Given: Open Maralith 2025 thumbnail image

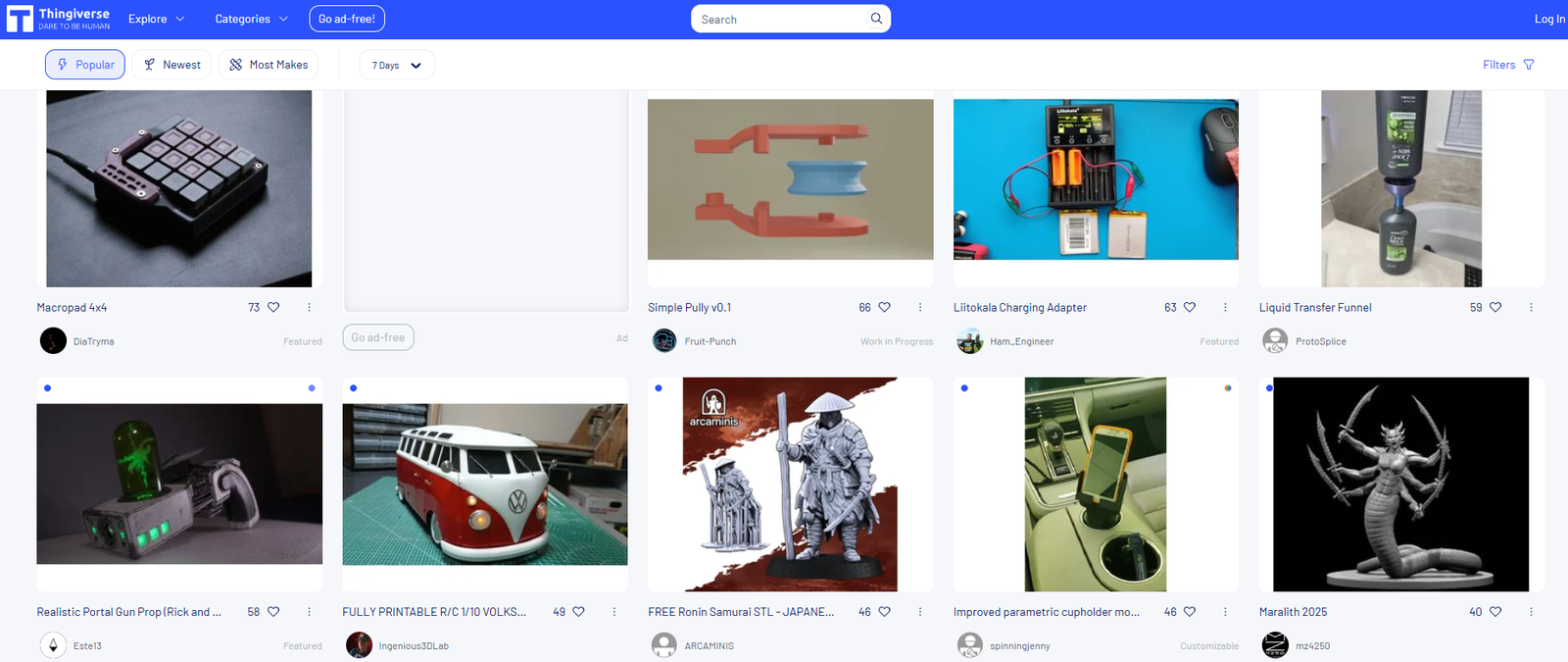Looking at the screenshot, I should tap(1401, 484).
